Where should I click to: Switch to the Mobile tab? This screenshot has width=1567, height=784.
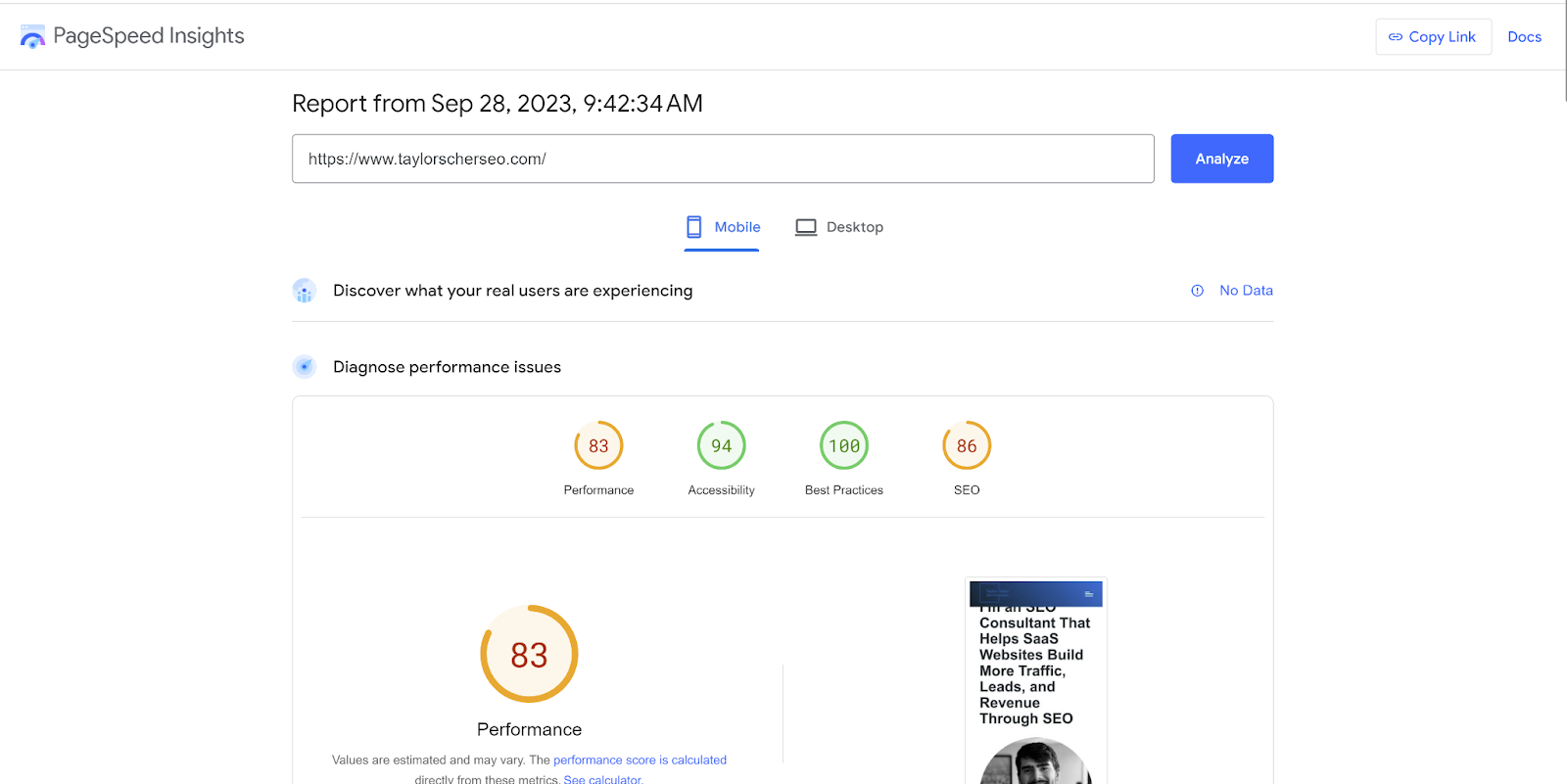(x=722, y=227)
